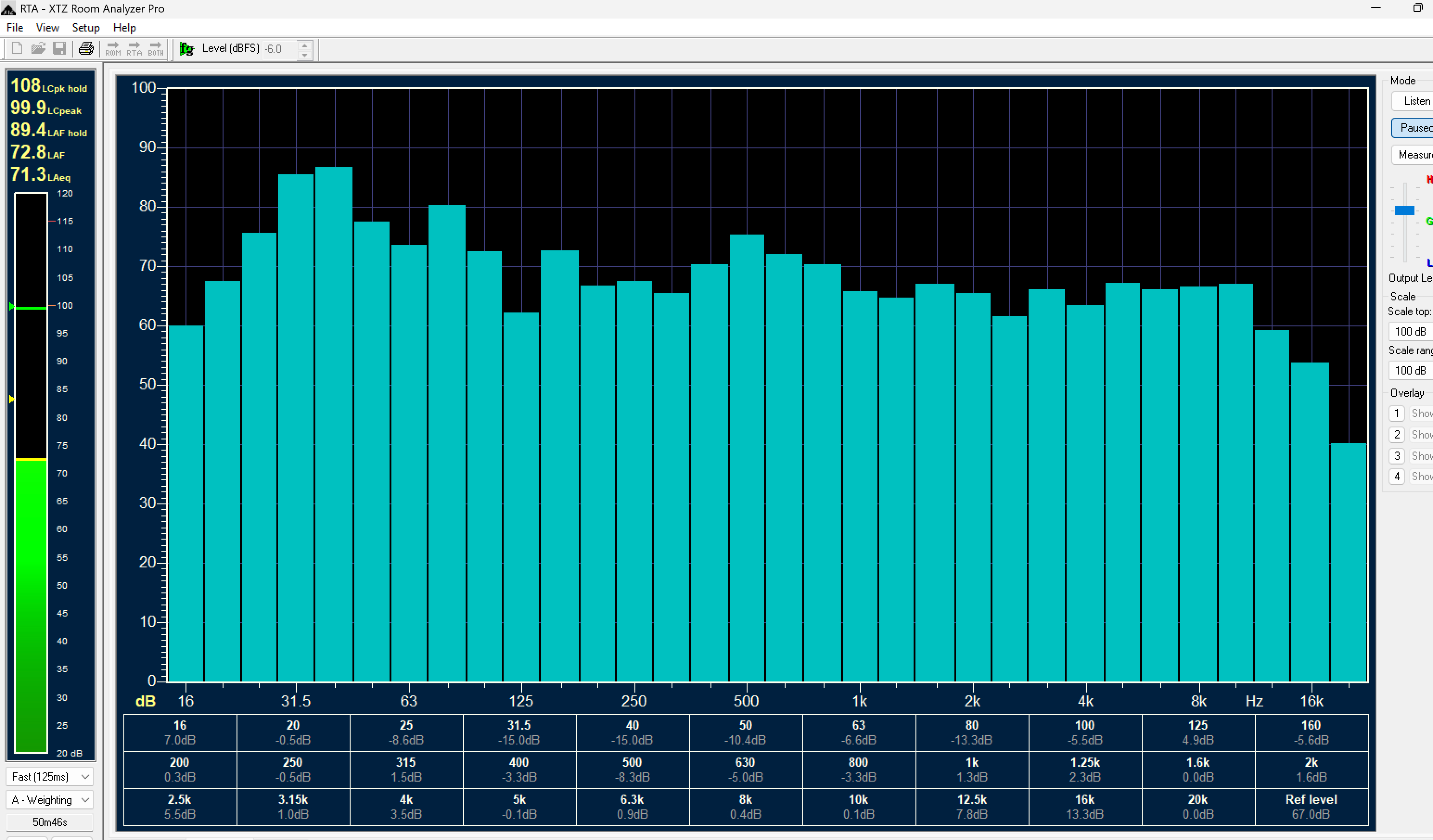
Task: Toggle the Paused mode button
Action: pos(1414,128)
